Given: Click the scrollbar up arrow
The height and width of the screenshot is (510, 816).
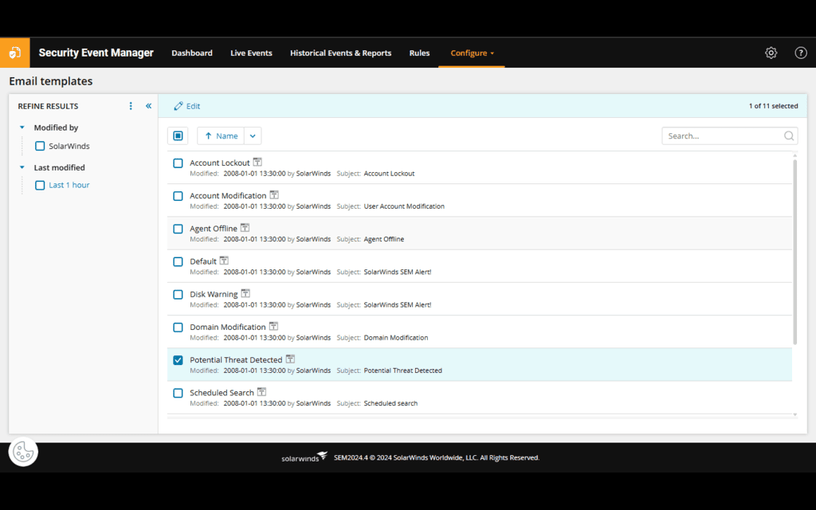Looking at the screenshot, I should [x=795, y=156].
